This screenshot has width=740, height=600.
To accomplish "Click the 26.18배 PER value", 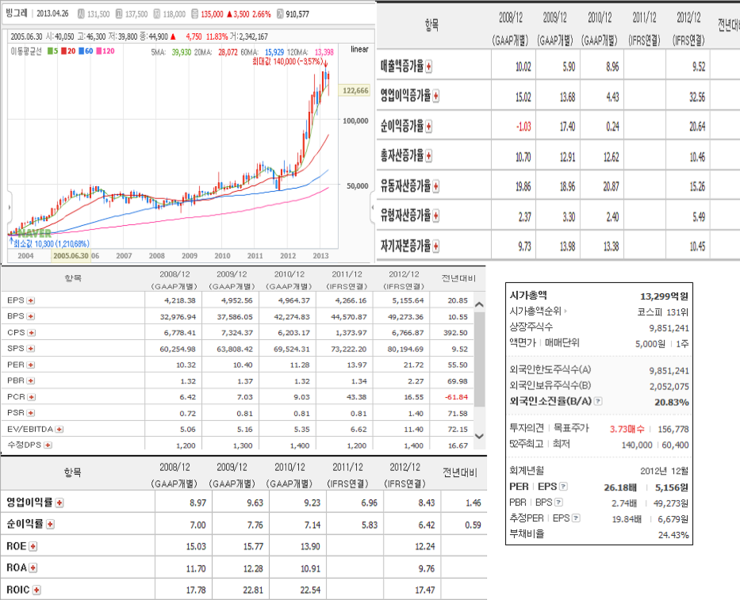I will (x=620, y=487).
